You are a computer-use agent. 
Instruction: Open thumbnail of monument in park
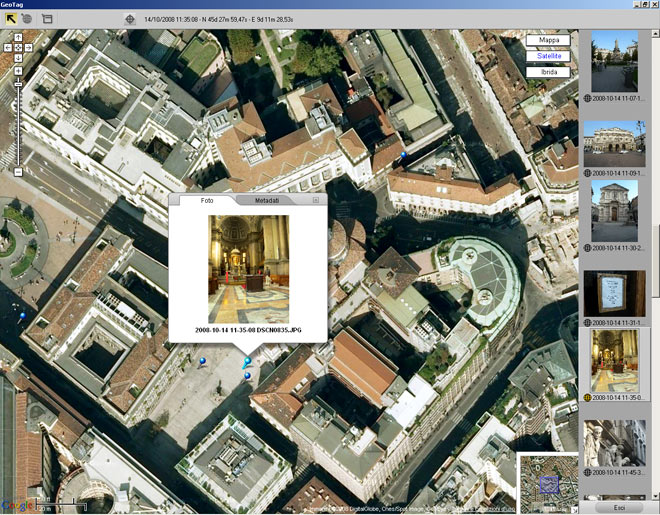click(x=614, y=61)
